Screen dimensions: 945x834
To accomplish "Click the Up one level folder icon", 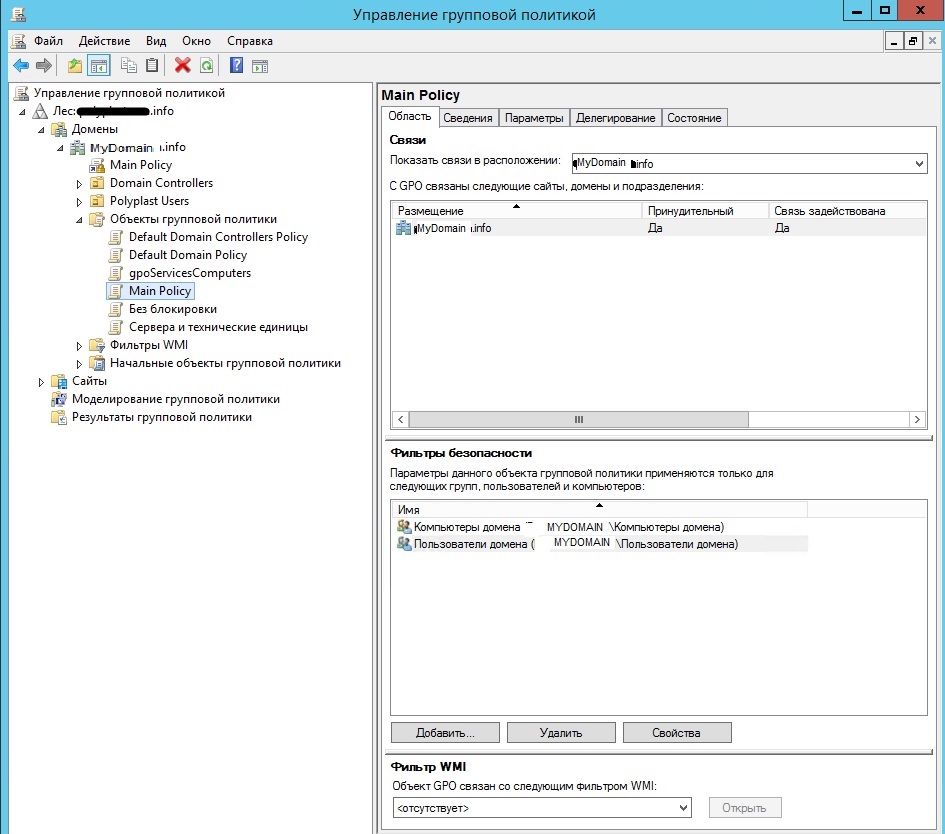I will point(75,65).
